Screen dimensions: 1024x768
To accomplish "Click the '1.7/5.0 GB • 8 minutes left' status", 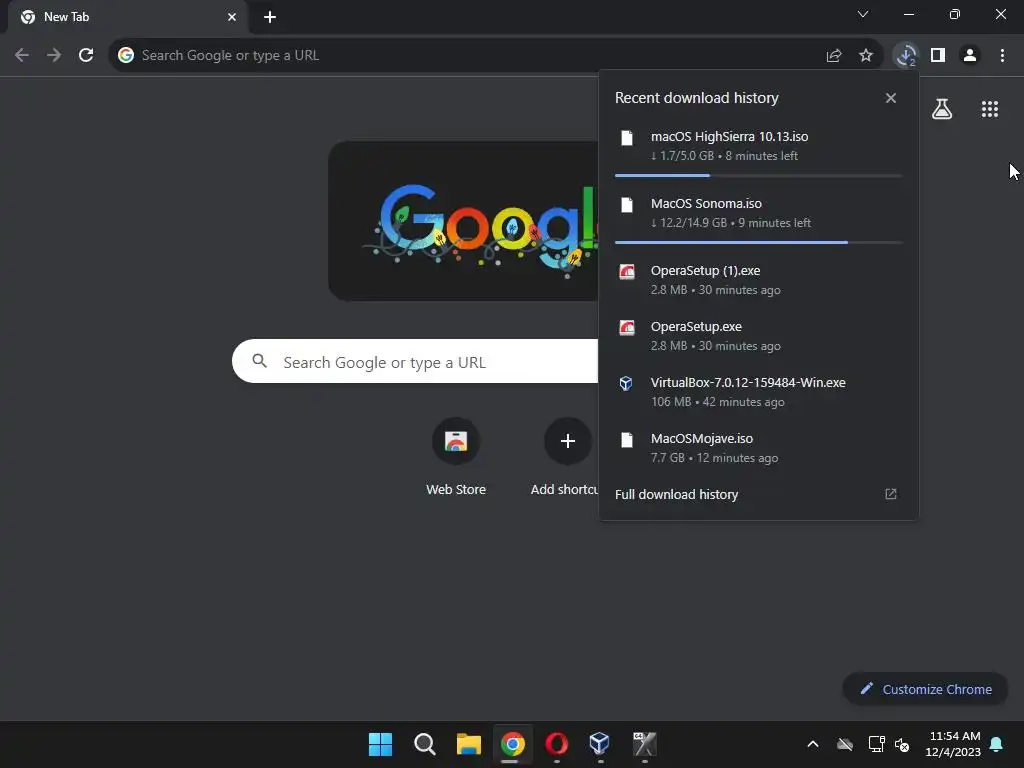I will [724, 156].
